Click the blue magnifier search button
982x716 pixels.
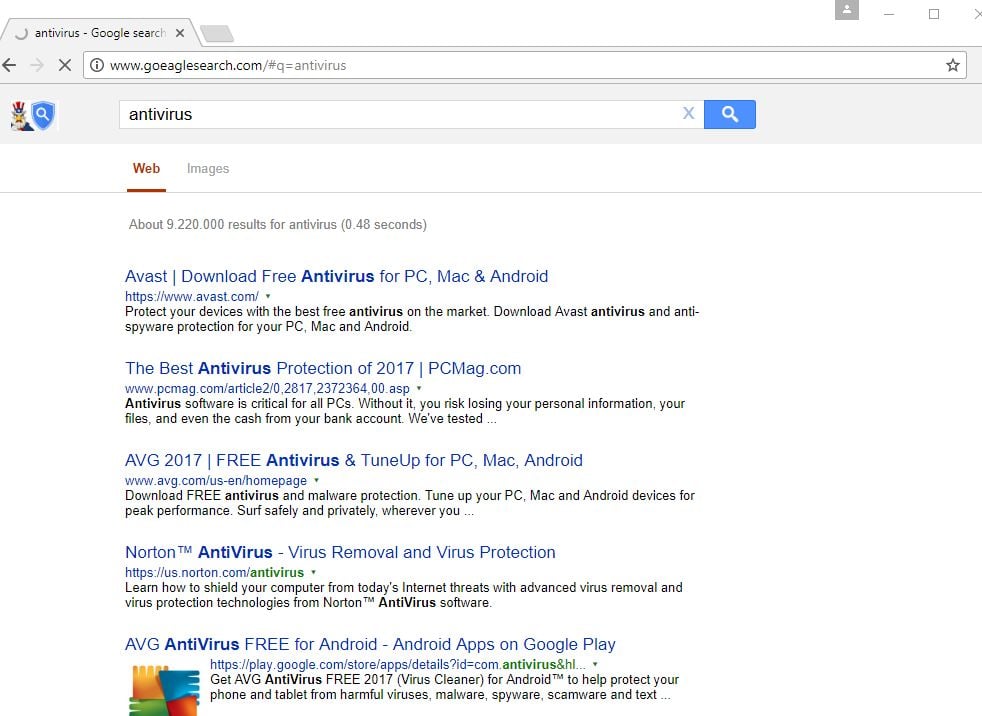pos(730,115)
